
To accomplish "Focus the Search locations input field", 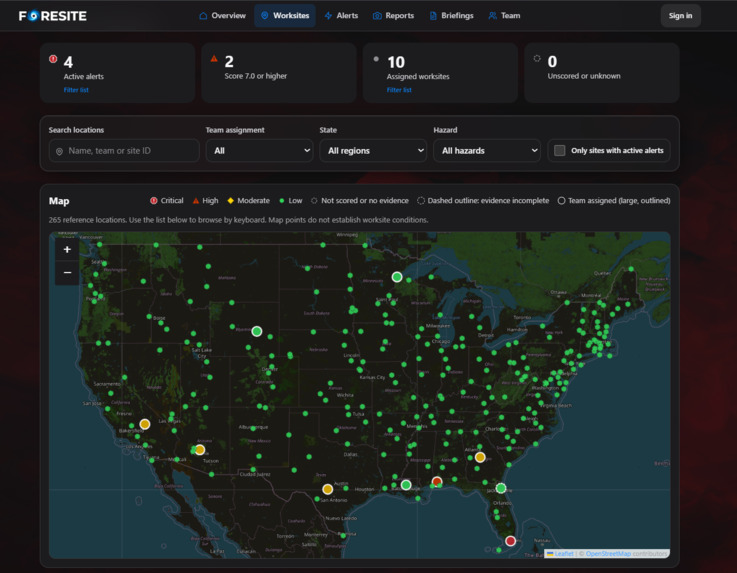I will pos(124,151).
